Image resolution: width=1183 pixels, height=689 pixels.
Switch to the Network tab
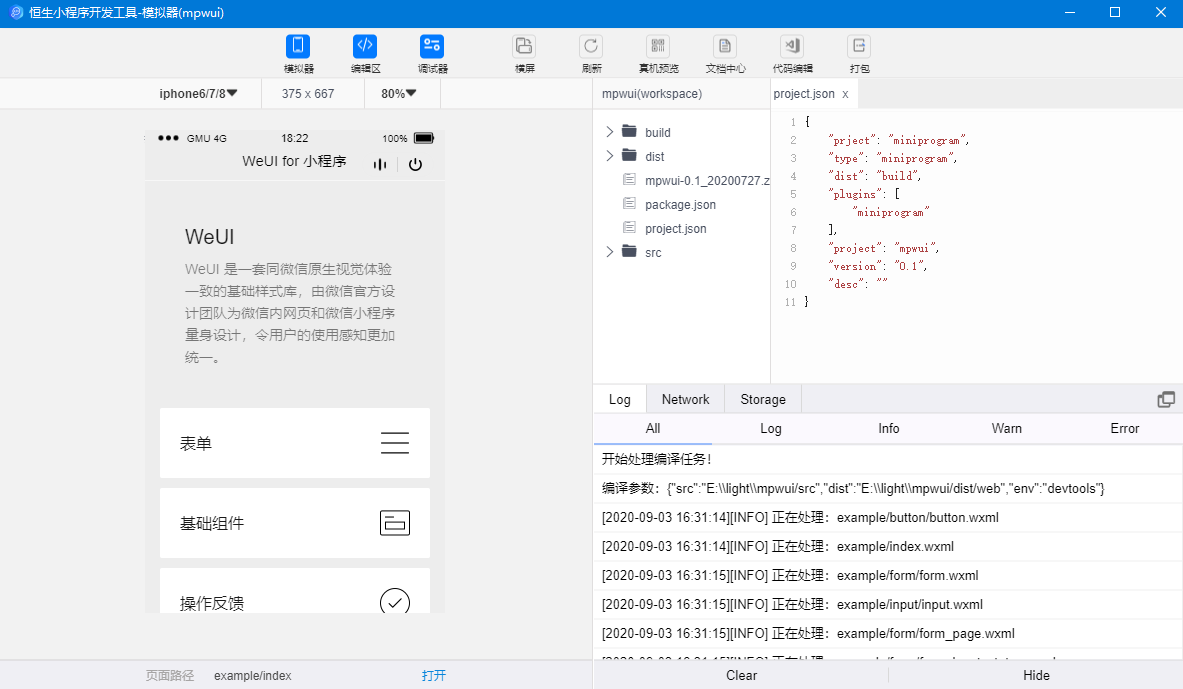(x=685, y=399)
